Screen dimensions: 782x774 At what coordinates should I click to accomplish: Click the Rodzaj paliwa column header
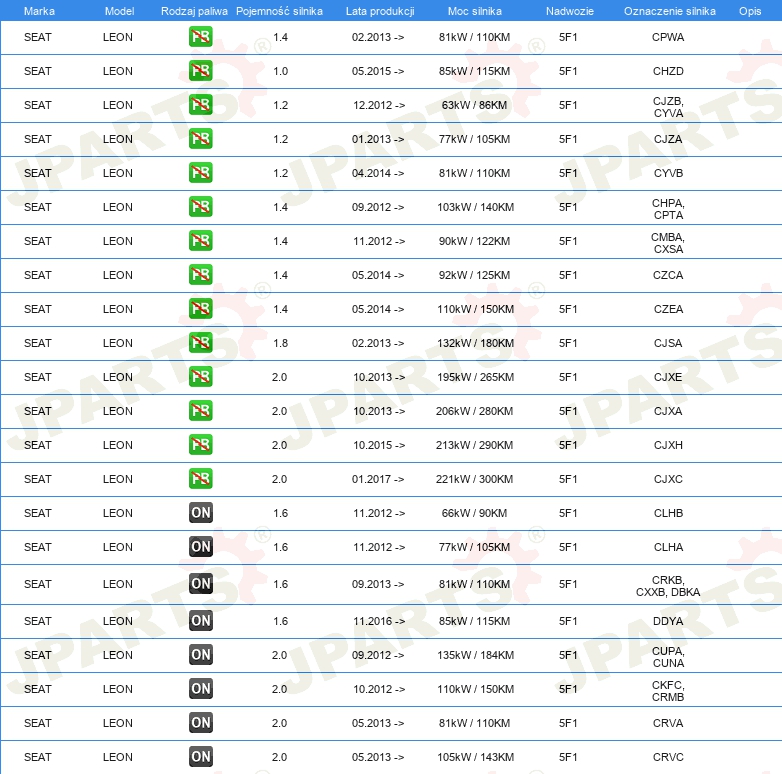194,11
